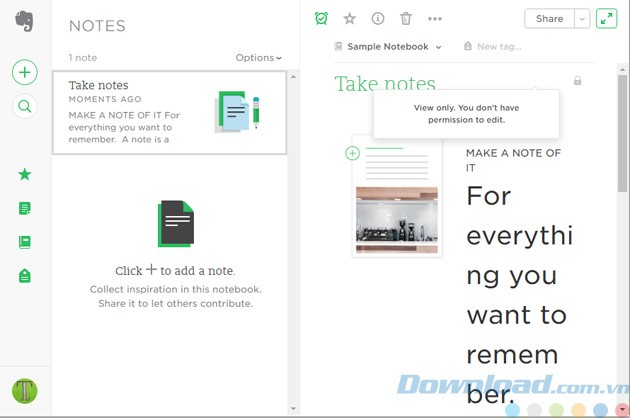Expand note to full screen with arrows icon
630x418 pixels.
(606, 18)
